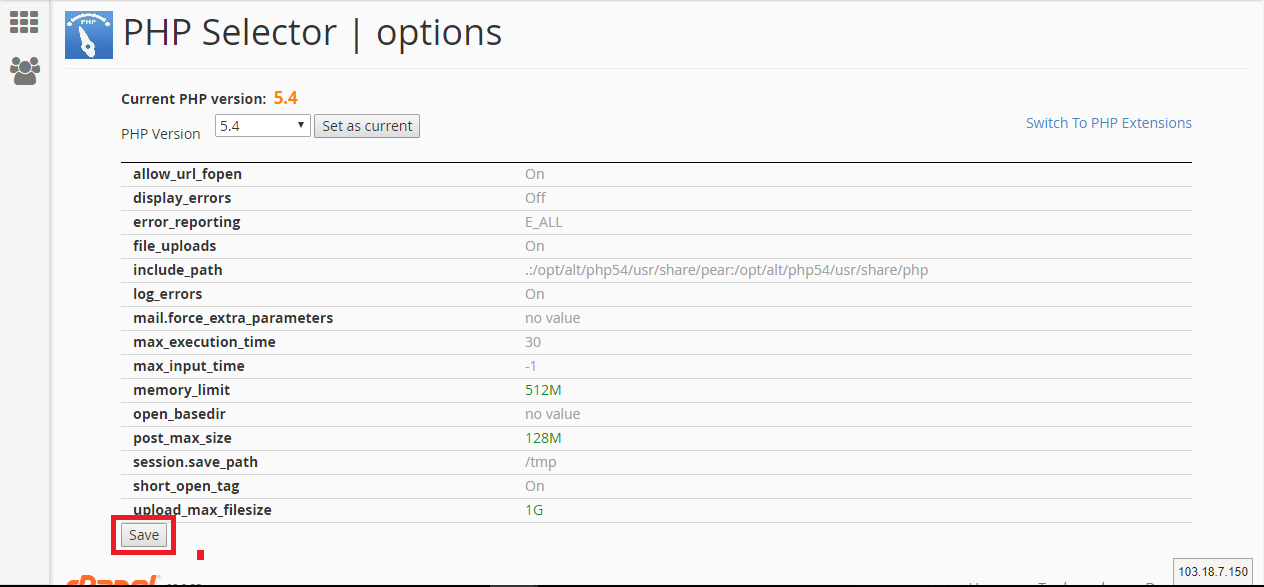This screenshot has width=1264, height=587.
Task: Open the Switch To PHP Extensions link
Action: click(1109, 123)
